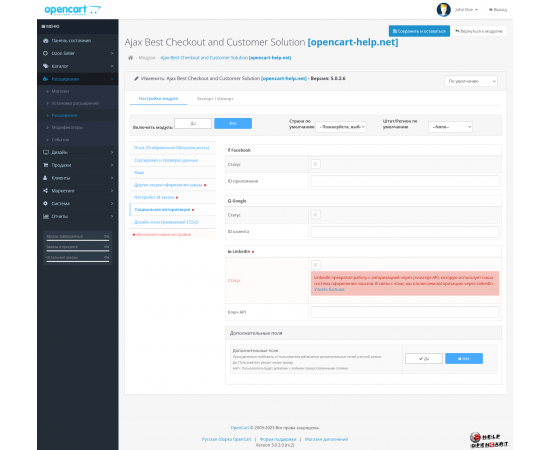The height and width of the screenshot is (450, 550).
Task: Click the Help OpenCart logo in footer
Action: pos(489,440)
